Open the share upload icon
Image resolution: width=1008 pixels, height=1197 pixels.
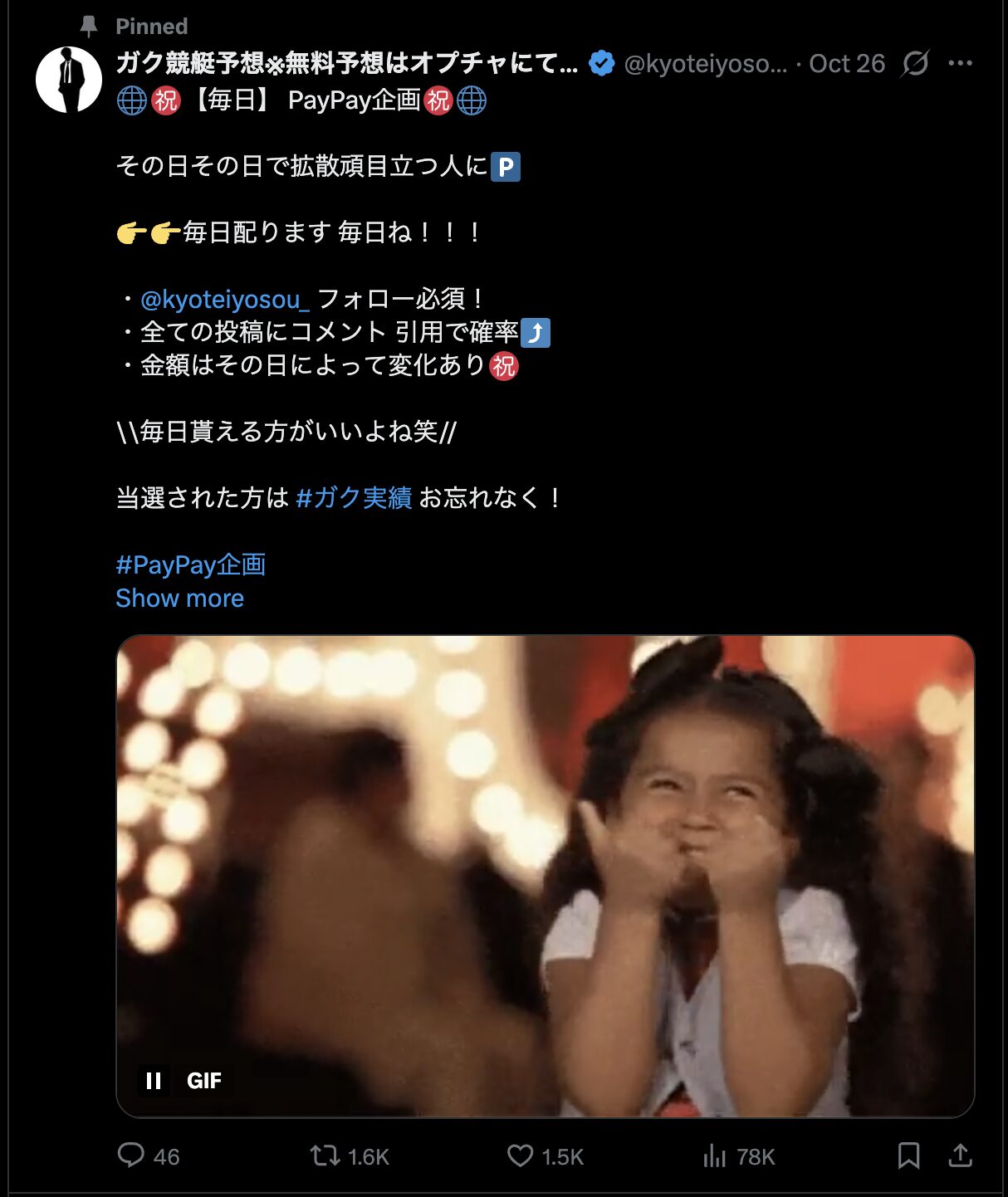(960, 1155)
